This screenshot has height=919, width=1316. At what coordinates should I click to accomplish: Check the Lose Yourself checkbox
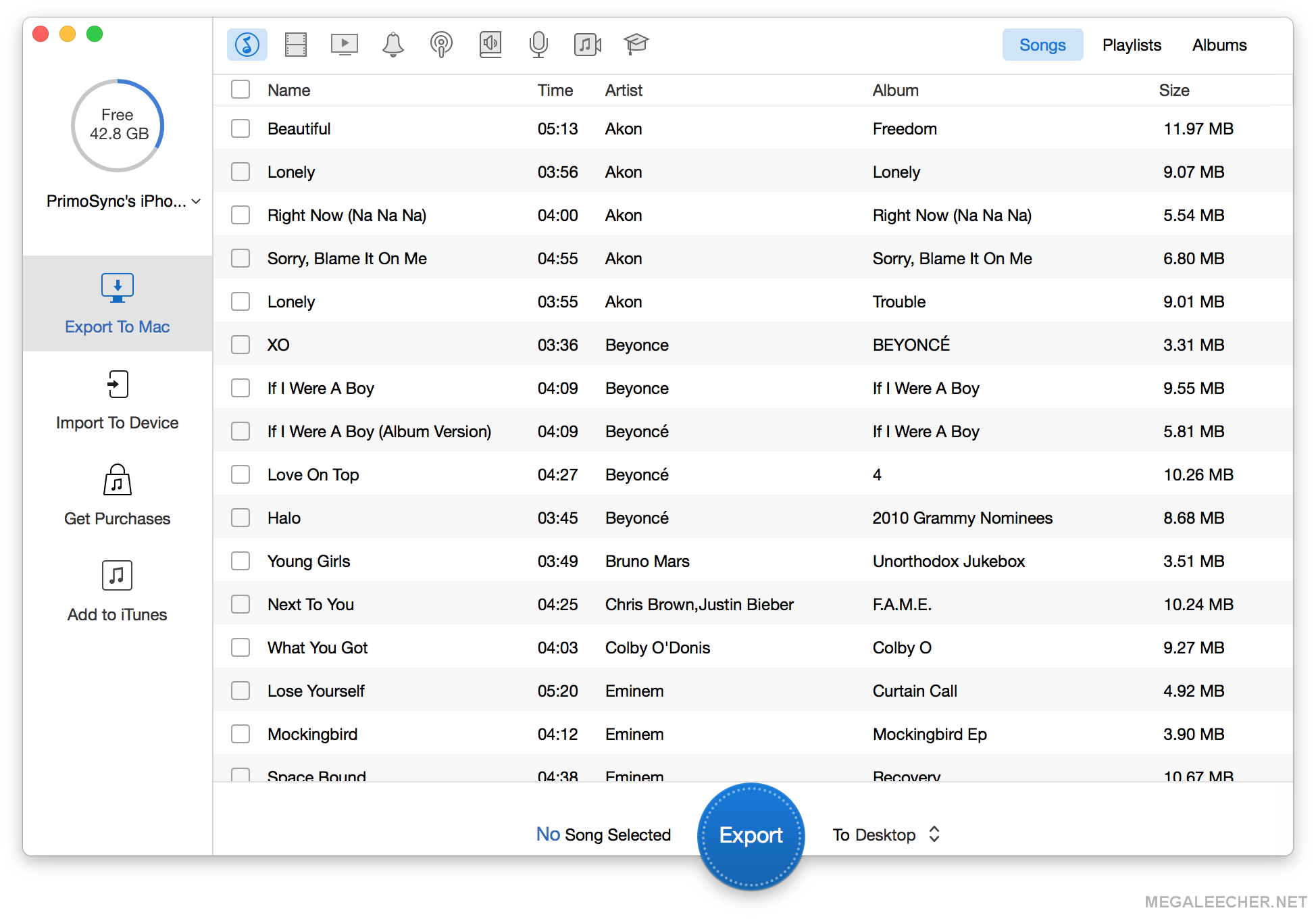click(241, 691)
